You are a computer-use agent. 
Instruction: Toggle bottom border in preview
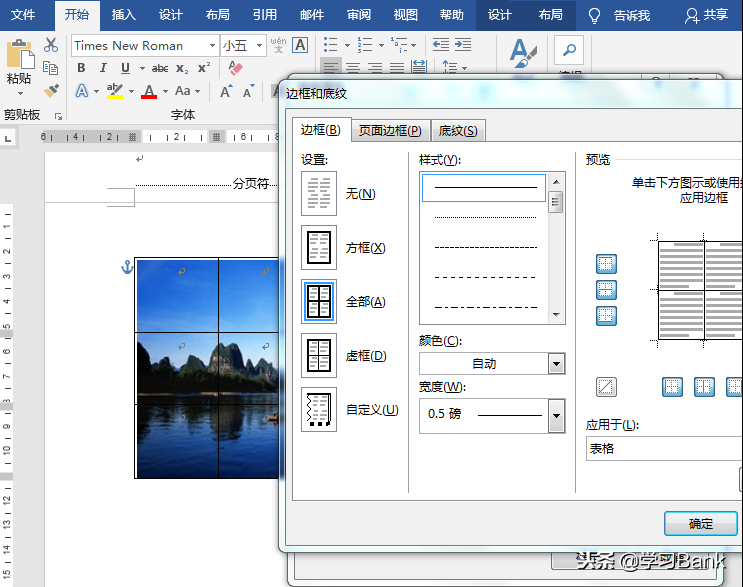click(x=606, y=316)
